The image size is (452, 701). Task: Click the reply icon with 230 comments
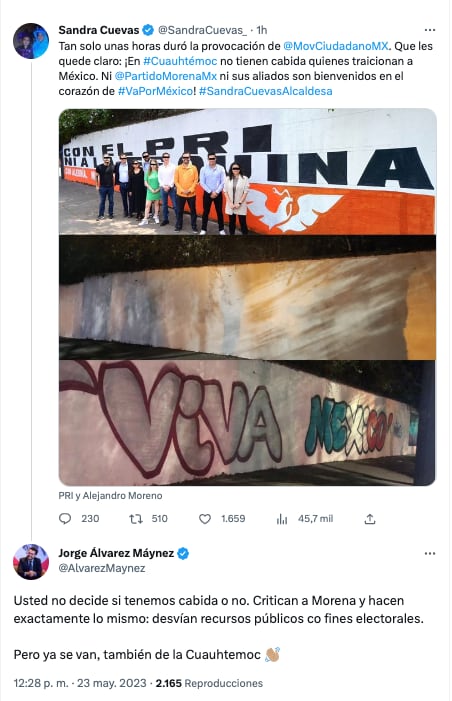click(65, 519)
